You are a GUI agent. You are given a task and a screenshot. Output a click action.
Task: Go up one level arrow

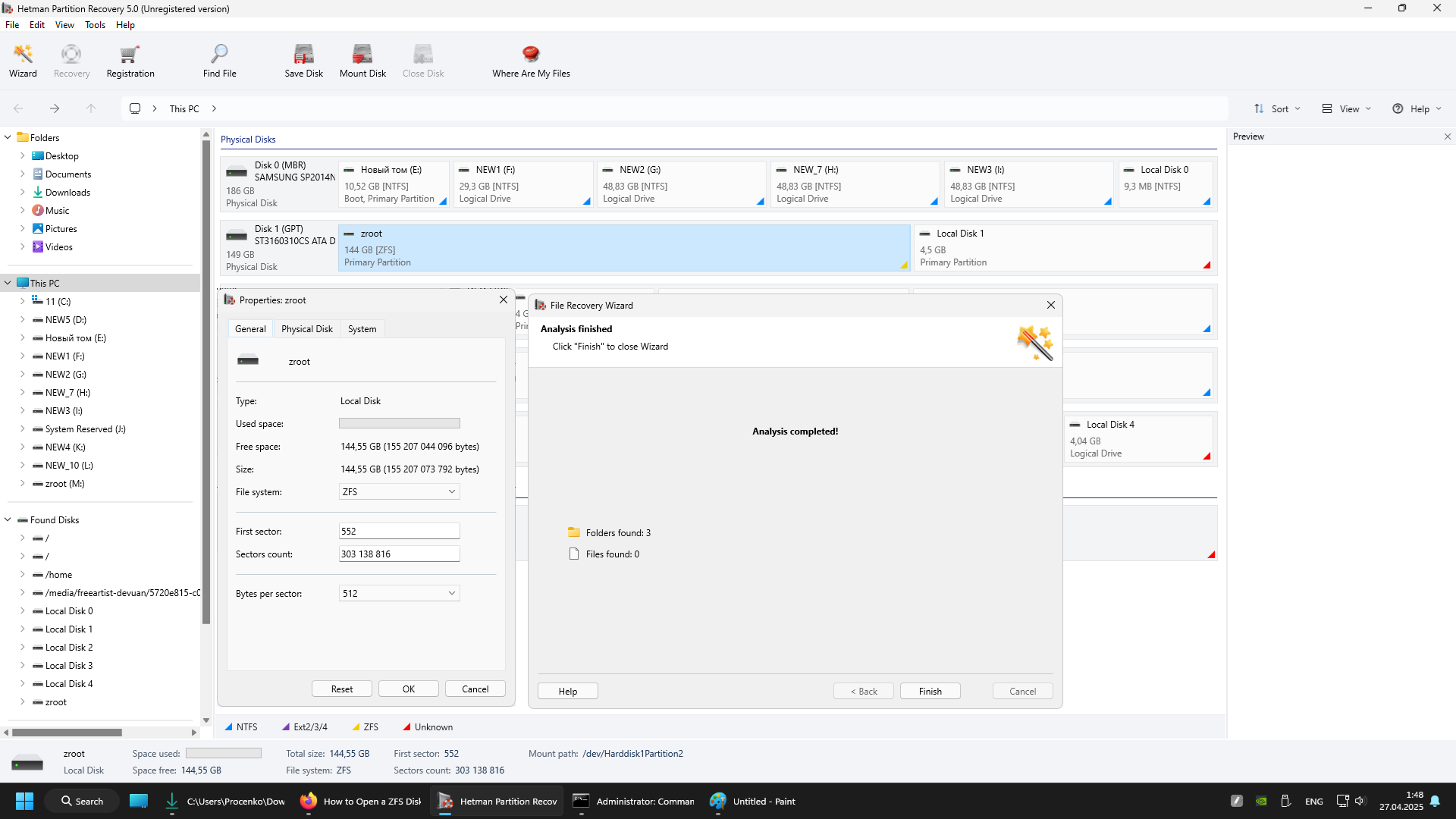[x=91, y=108]
